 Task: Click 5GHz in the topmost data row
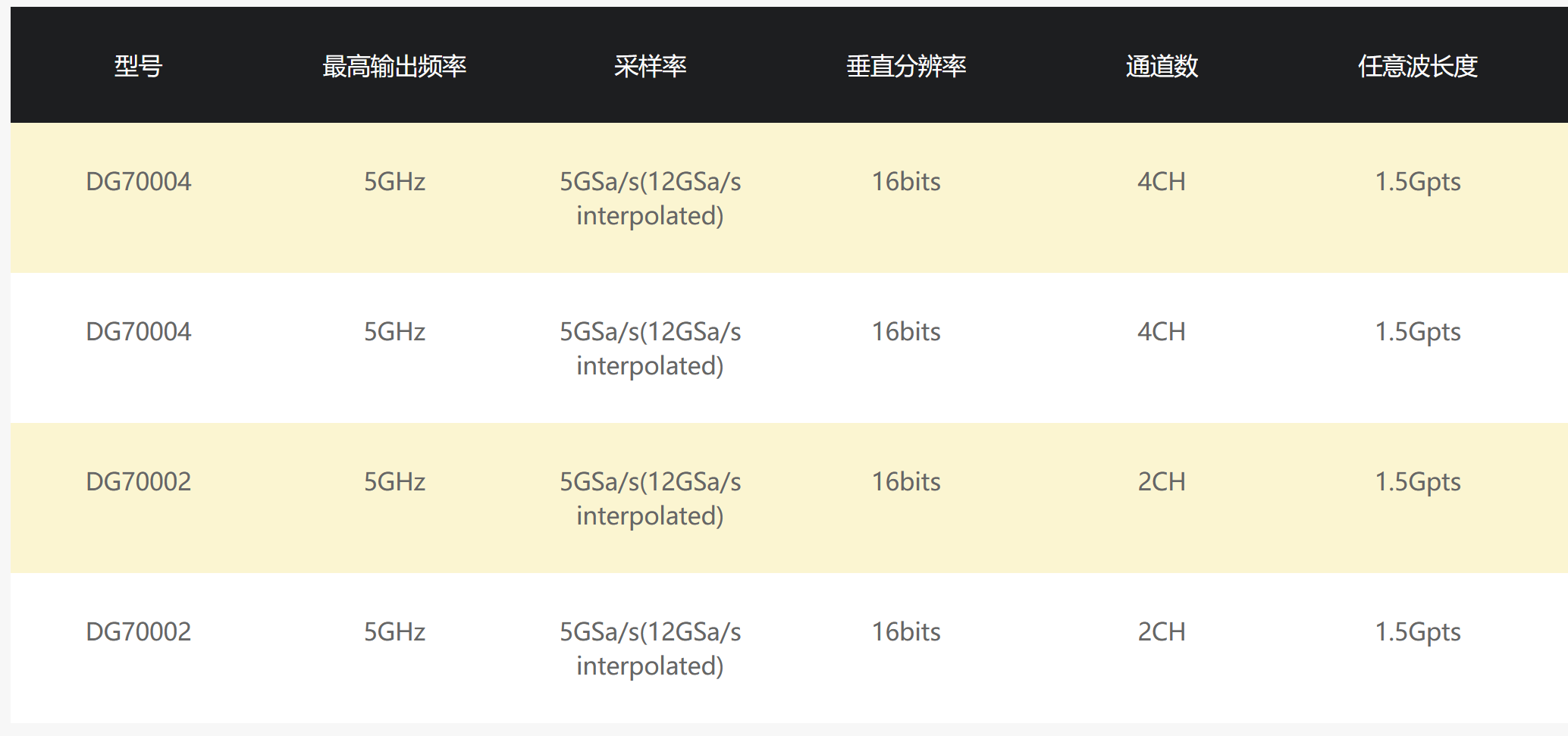[x=394, y=182]
